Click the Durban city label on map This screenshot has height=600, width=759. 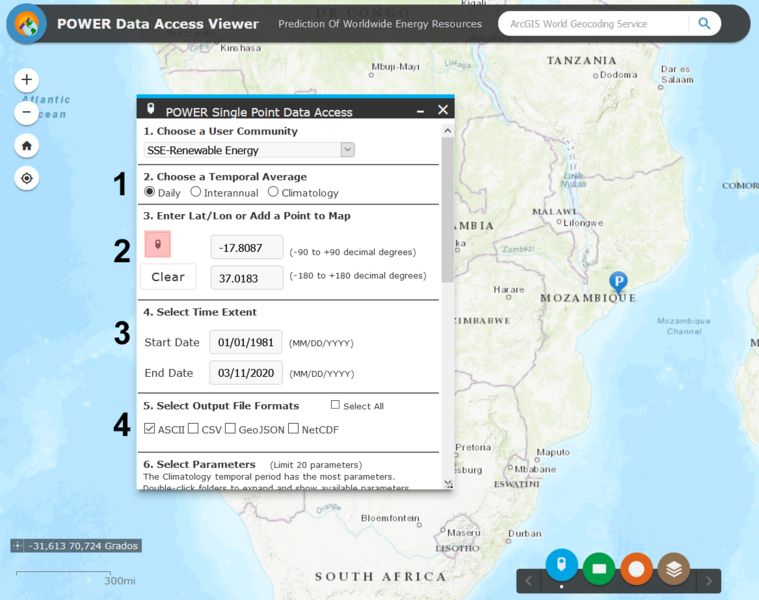[x=525, y=533]
